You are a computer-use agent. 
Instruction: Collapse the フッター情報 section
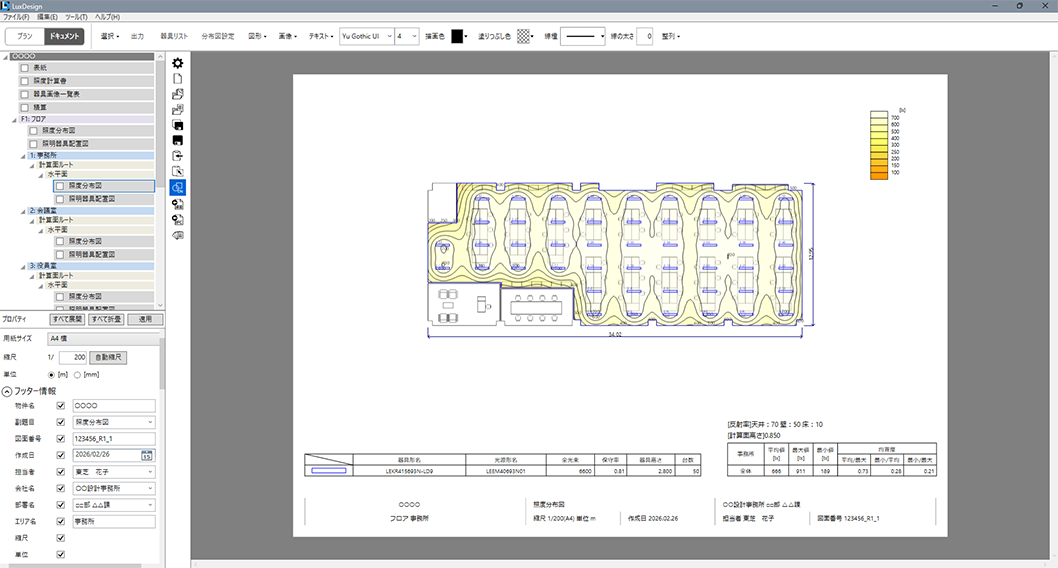6,390
